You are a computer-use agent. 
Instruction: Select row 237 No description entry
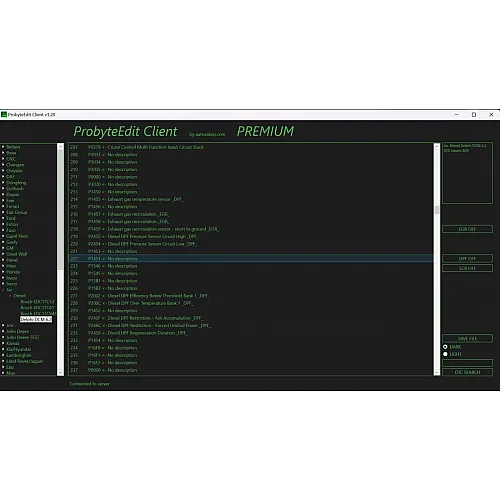pyautogui.click(x=251, y=370)
